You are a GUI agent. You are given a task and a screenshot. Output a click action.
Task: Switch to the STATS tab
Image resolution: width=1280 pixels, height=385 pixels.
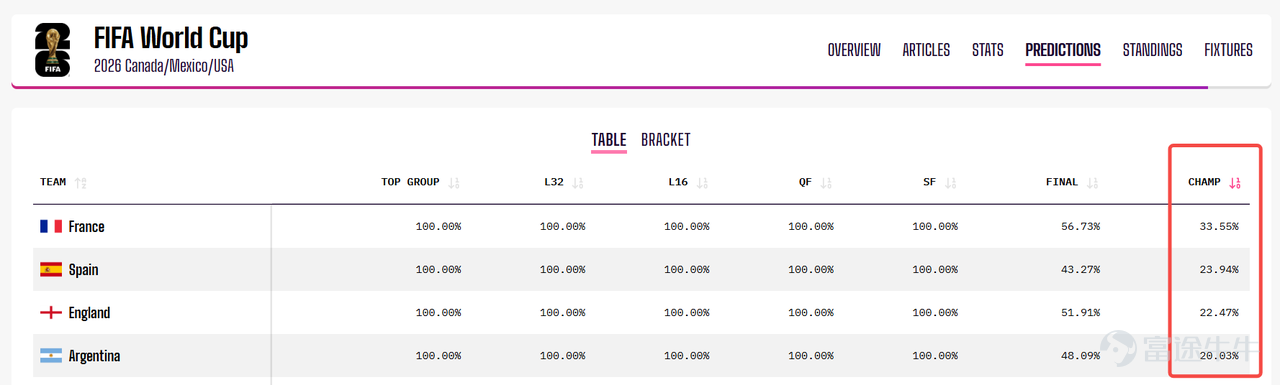(988, 50)
